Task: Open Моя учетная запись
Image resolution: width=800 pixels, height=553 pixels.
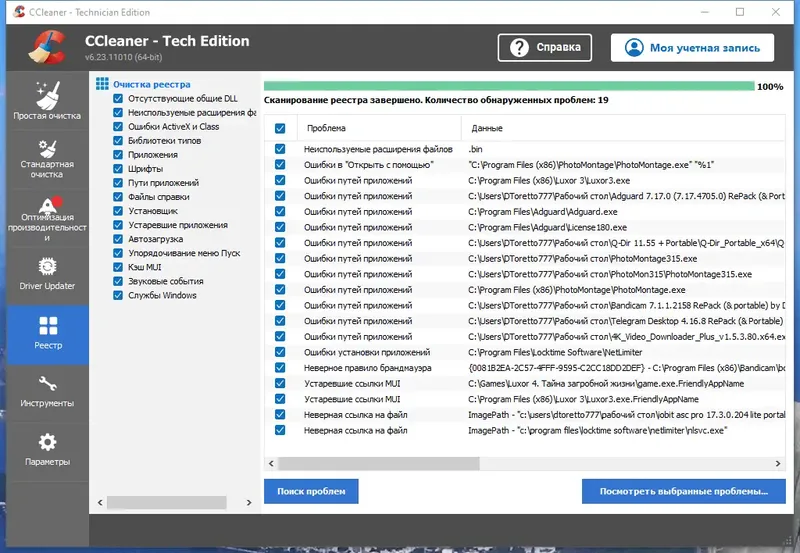Action: 692,47
